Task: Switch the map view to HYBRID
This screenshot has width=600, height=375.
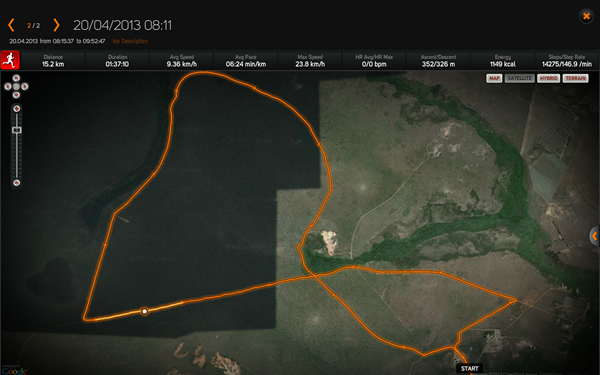Action: pyautogui.click(x=548, y=78)
